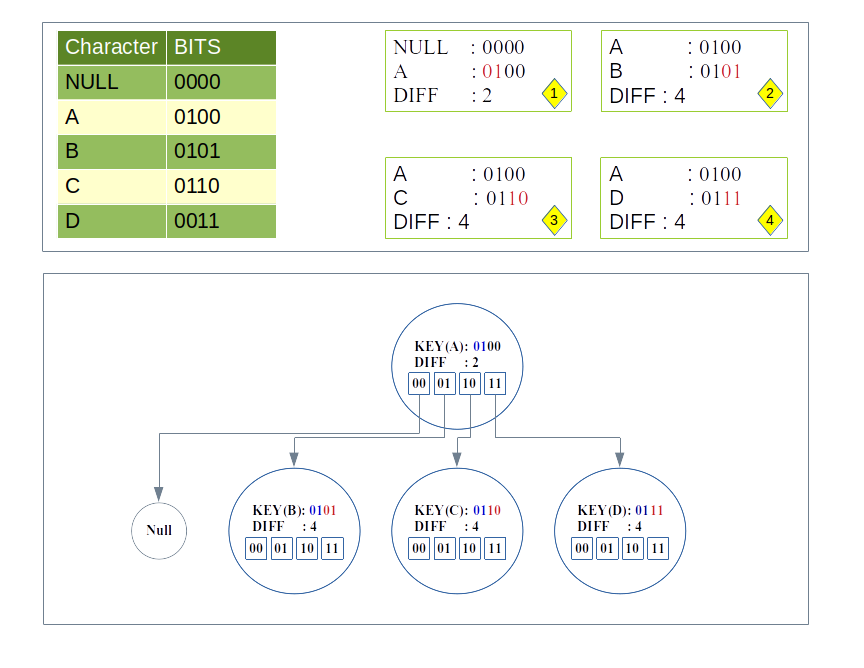Screen dimensions: 864x668
Task: Click the '00' slot in KEY(B) node
Action: coord(256,548)
